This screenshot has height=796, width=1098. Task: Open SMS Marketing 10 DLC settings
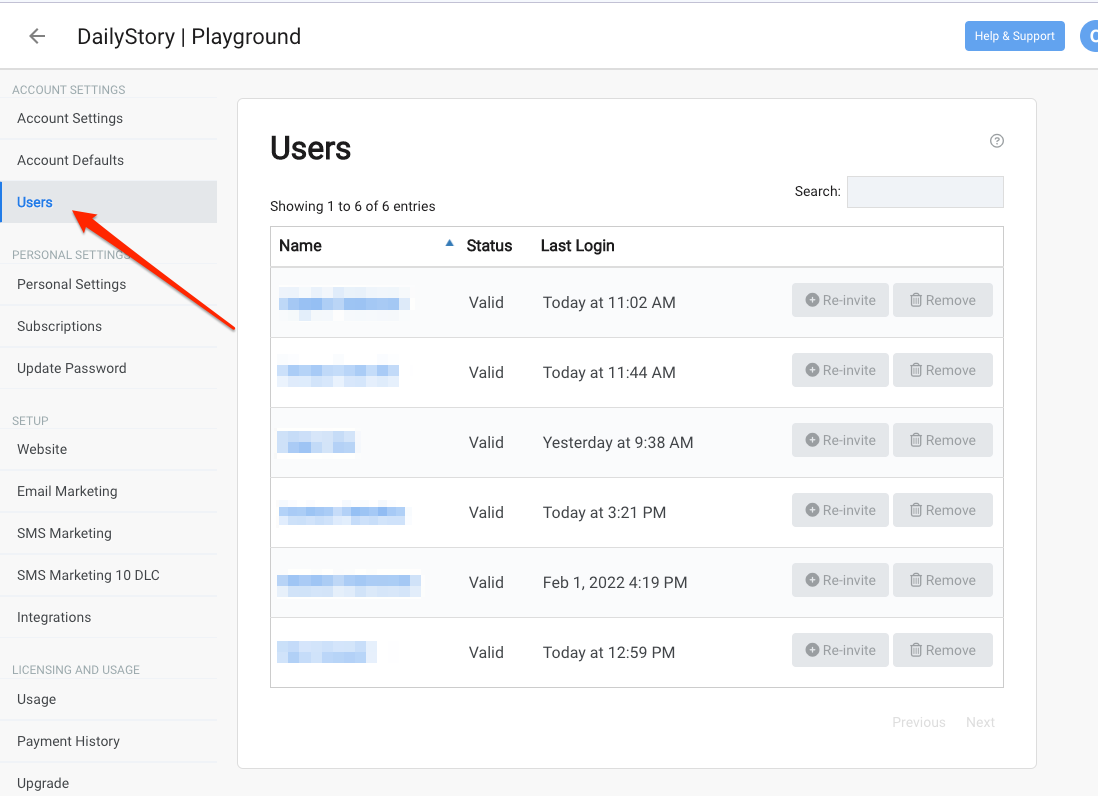click(109, 575)
